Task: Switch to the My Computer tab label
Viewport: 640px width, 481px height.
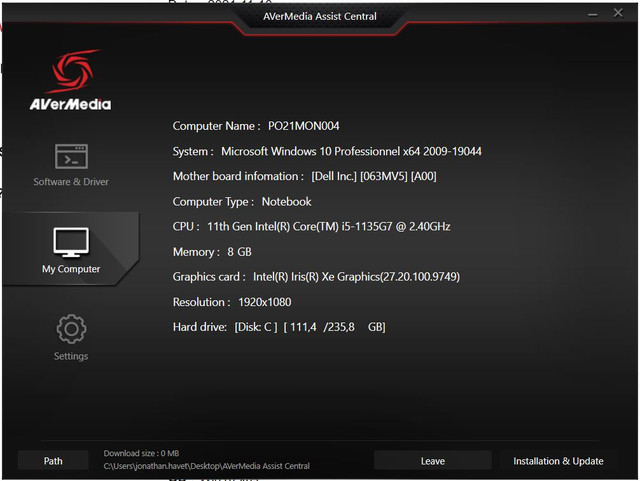Action: pyautogui.click(x=71, y=269)
